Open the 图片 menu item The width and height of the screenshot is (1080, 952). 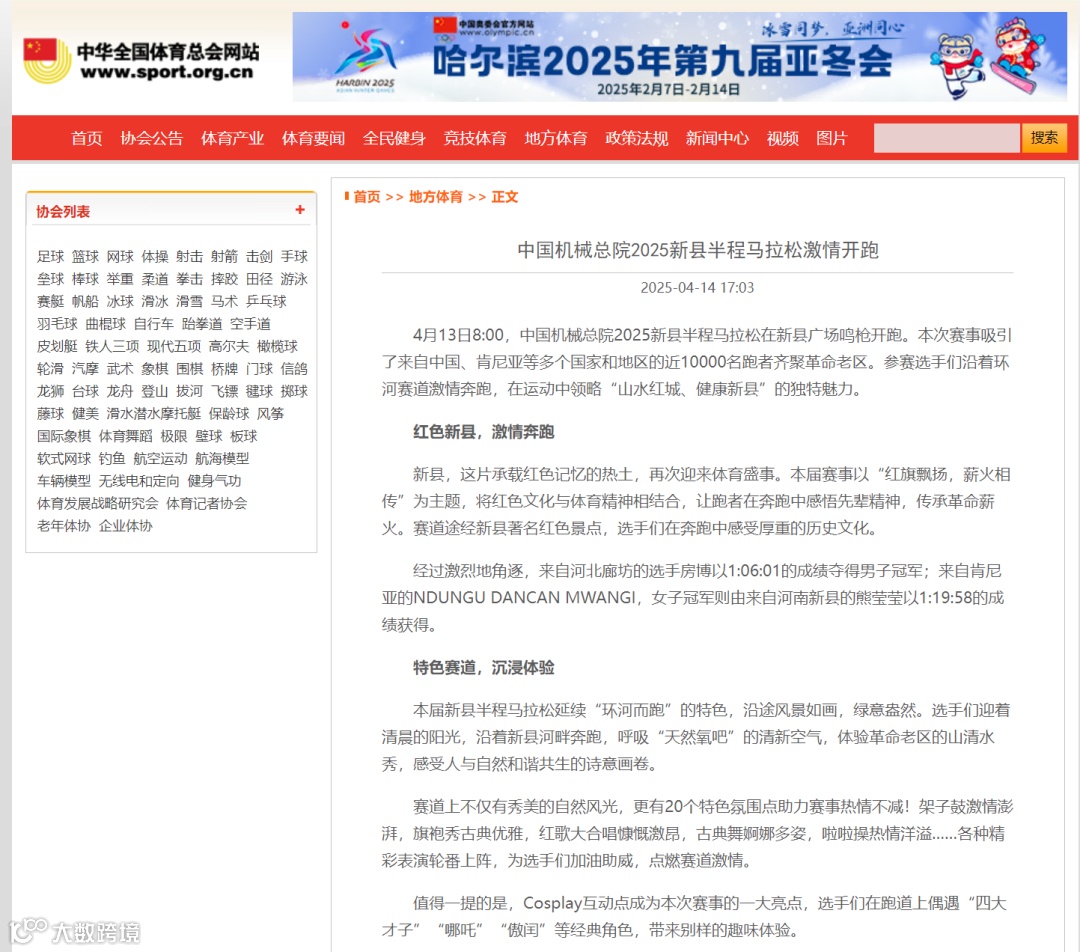(831, 138)
